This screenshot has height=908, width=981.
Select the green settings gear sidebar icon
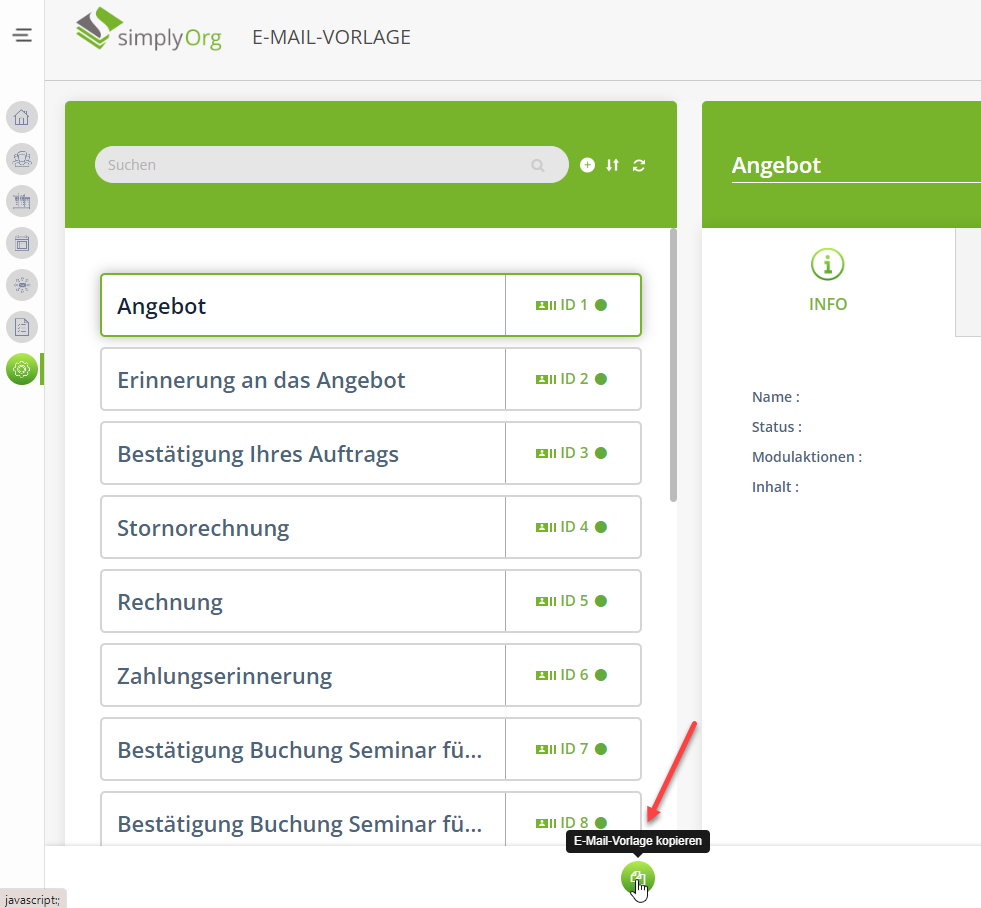22,369
